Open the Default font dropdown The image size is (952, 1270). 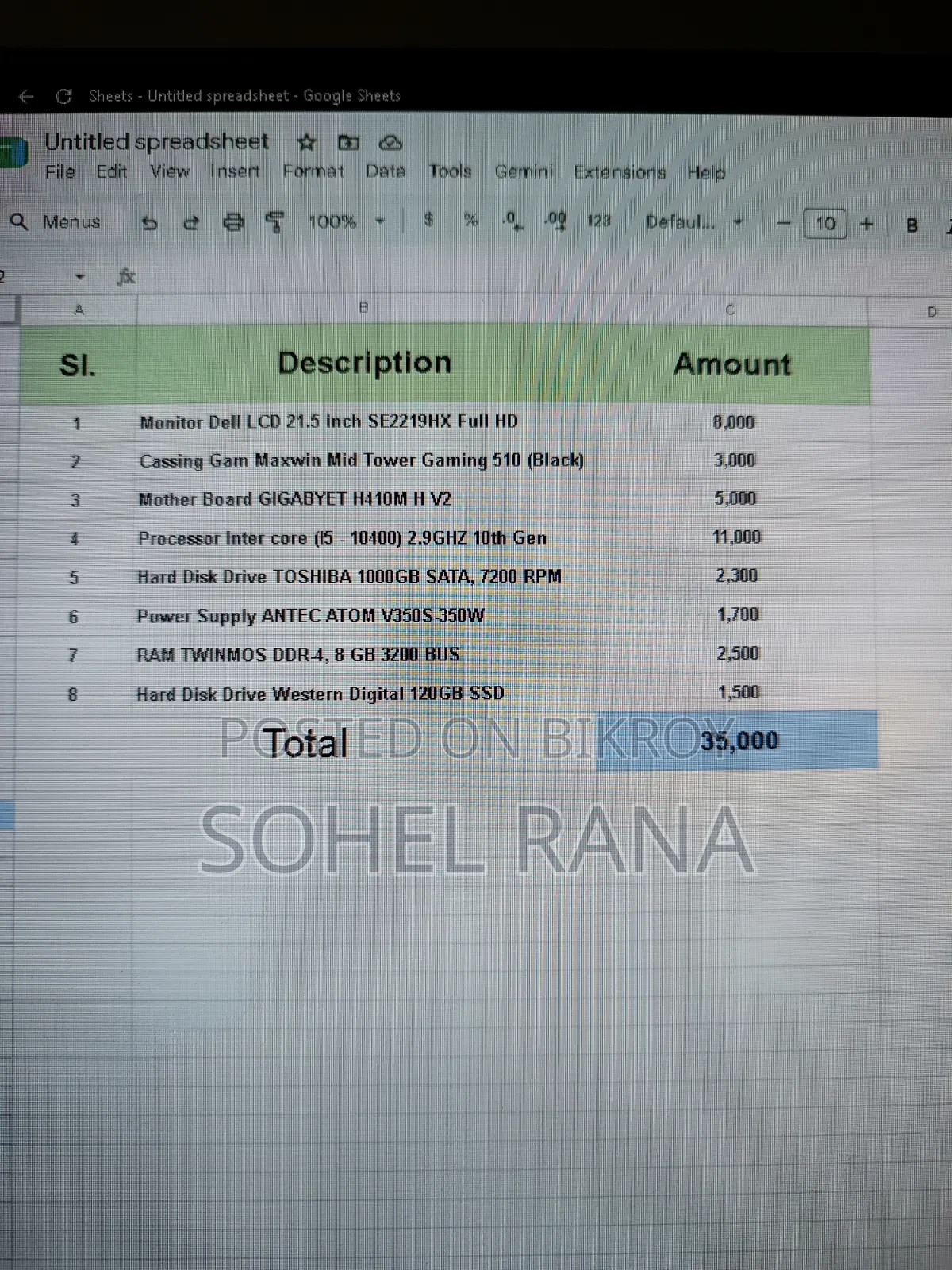(x=694, y=222)
